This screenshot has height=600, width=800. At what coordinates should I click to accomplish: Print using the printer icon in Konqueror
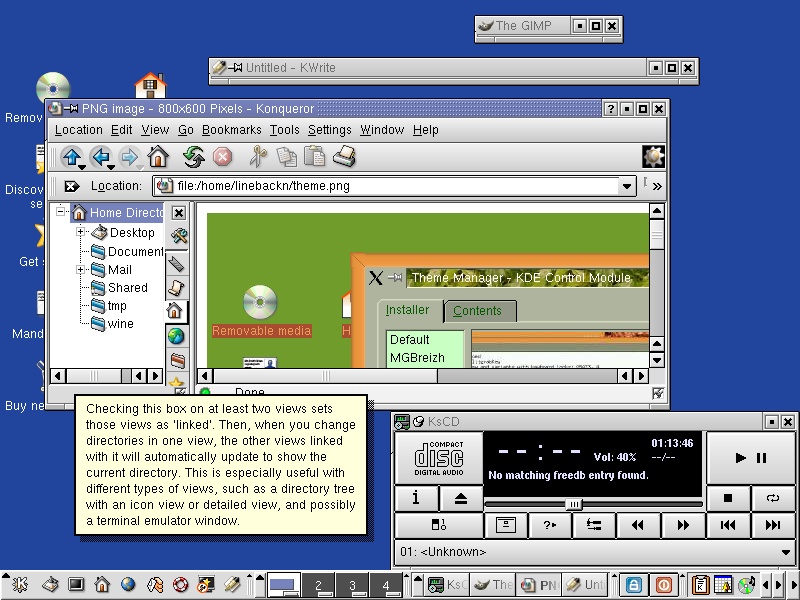[x=344, y=157]
